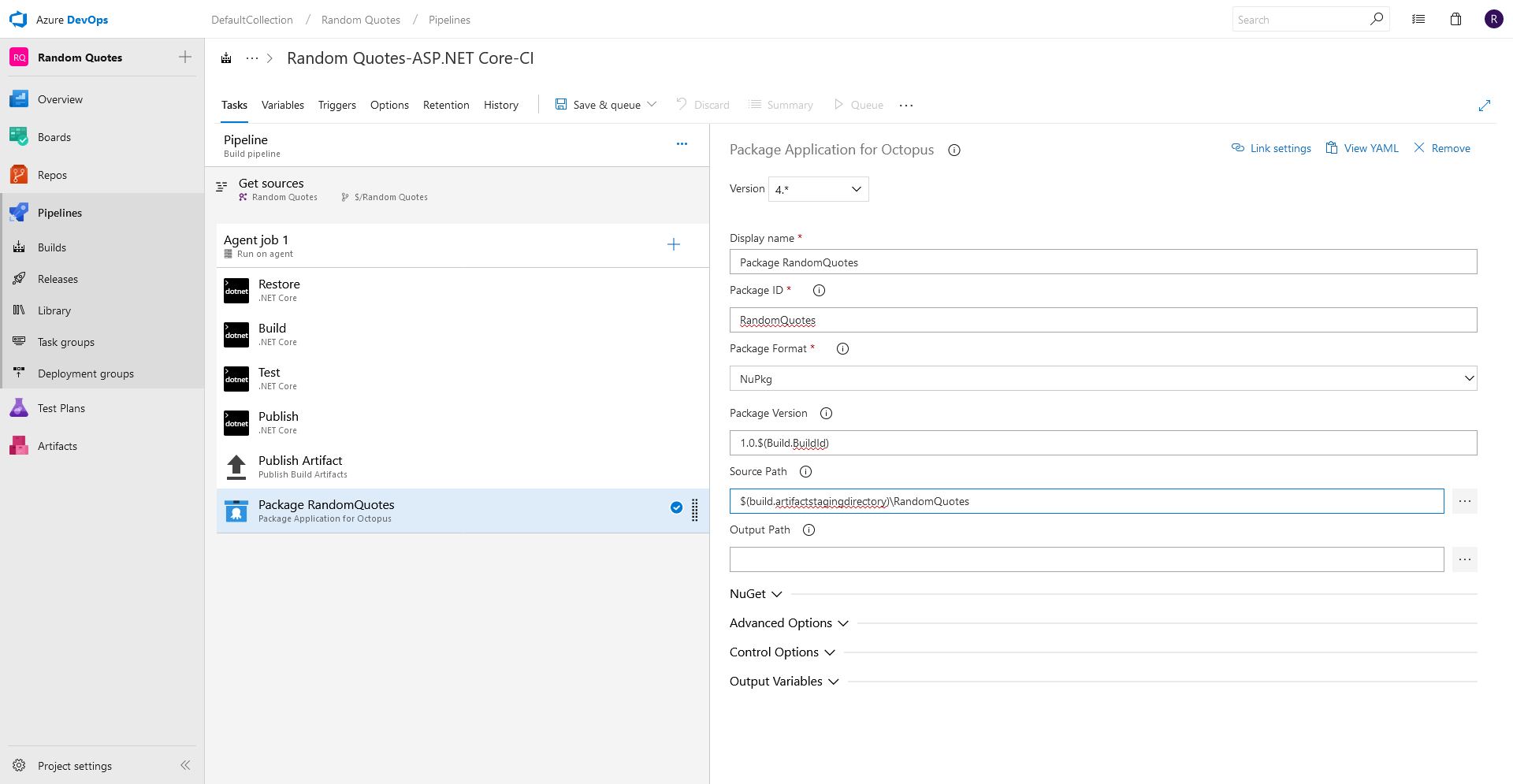The height and width of the screenshot is (784, 1513).
Task: Add a task to Agent job 1
Action: (x=674, y=244)
